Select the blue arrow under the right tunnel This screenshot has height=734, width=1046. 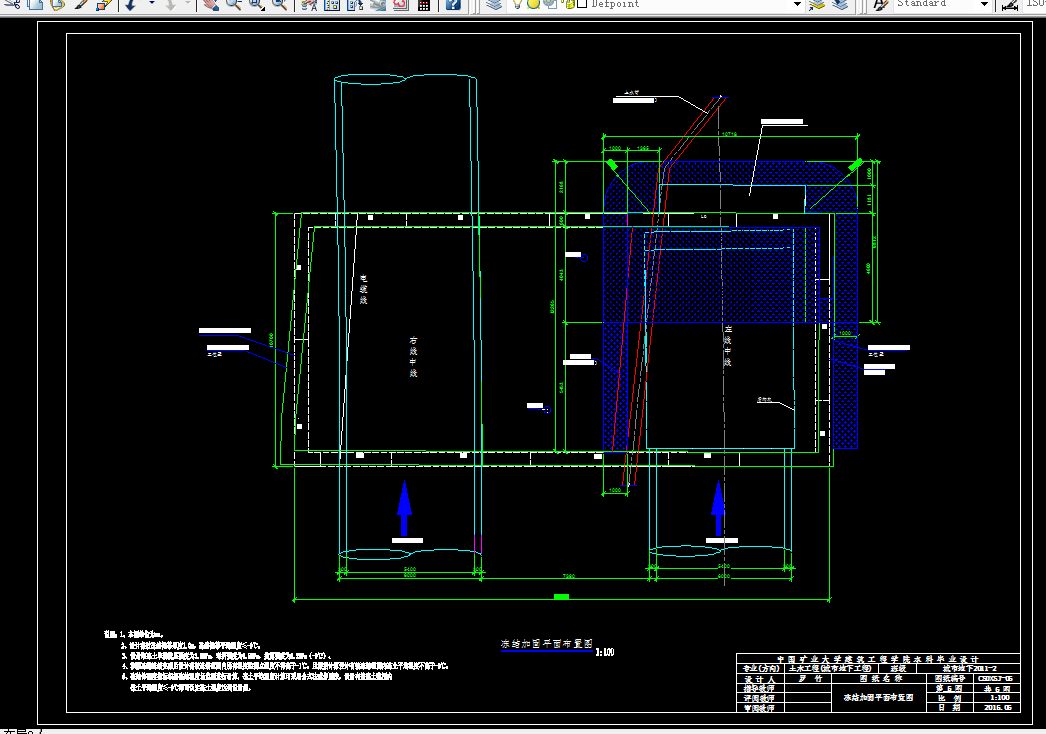(x=718, y=508)
